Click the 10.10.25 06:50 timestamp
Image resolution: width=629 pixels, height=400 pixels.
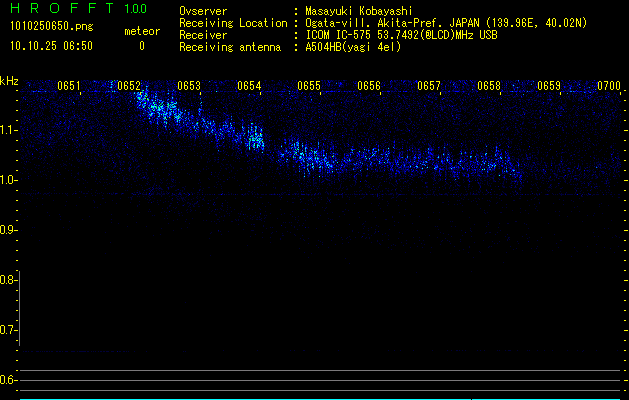[51, 46]
